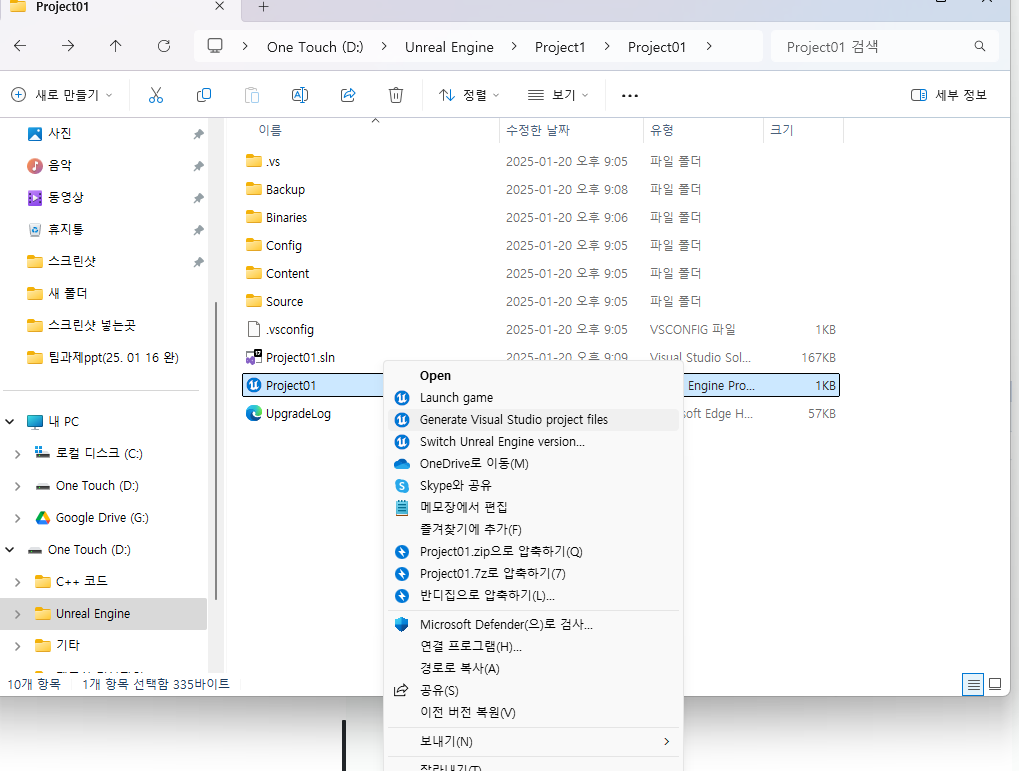Choose Skype와 공유 menu entry
Screen dimensions: 1019x771
tap(534, 486)
